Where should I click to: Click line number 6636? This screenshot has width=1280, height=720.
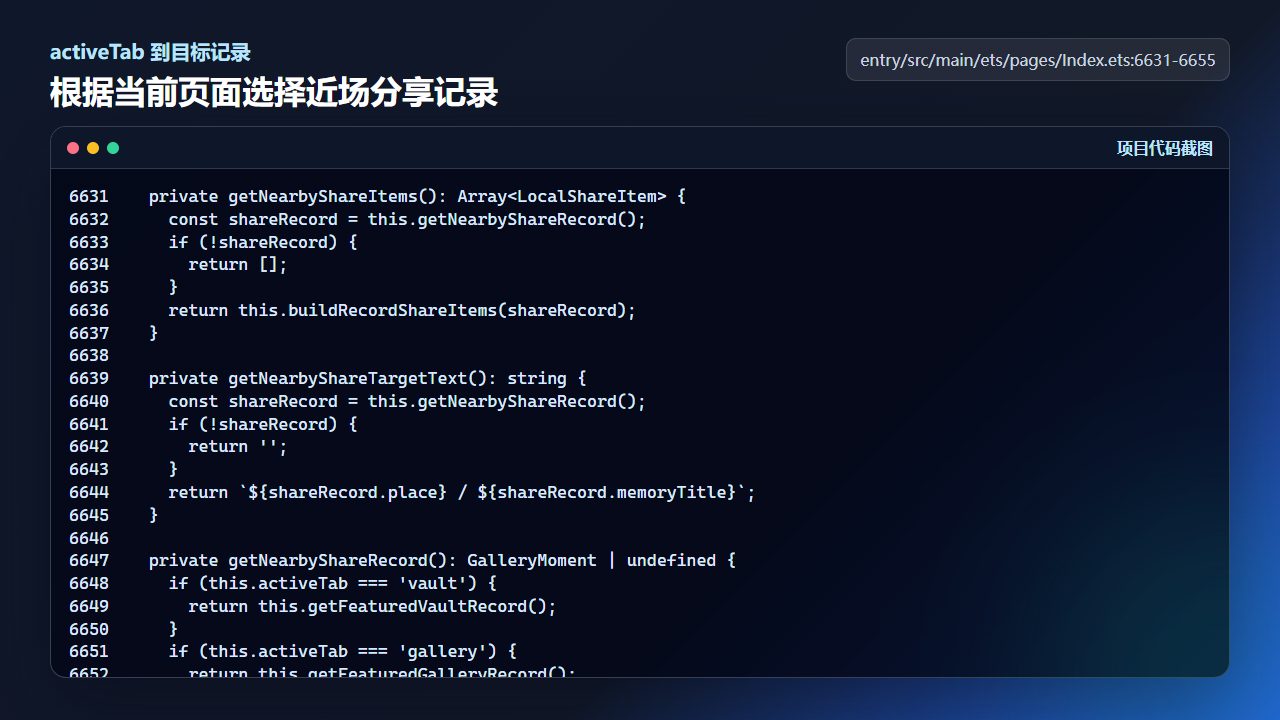tap(89, 311)
